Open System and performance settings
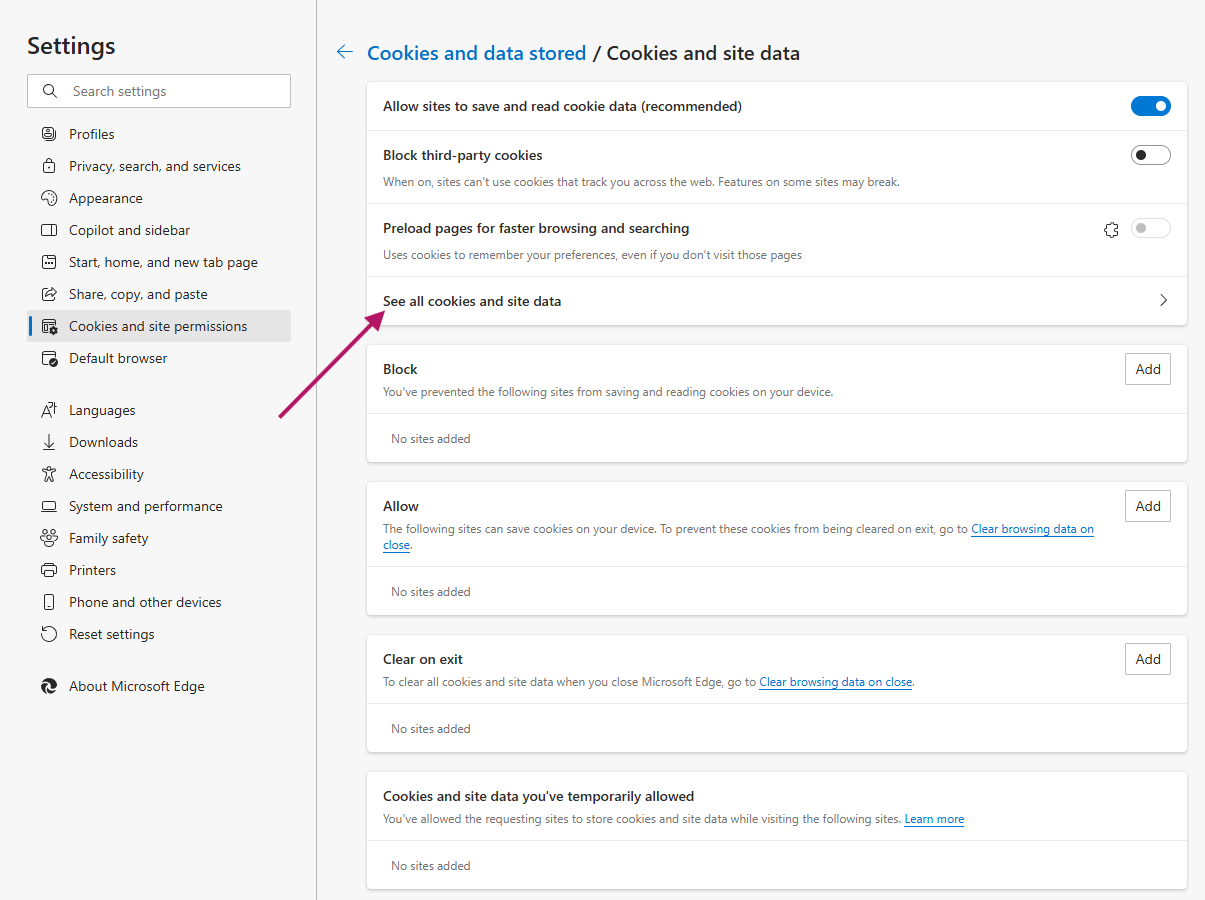 coord(145,506)
